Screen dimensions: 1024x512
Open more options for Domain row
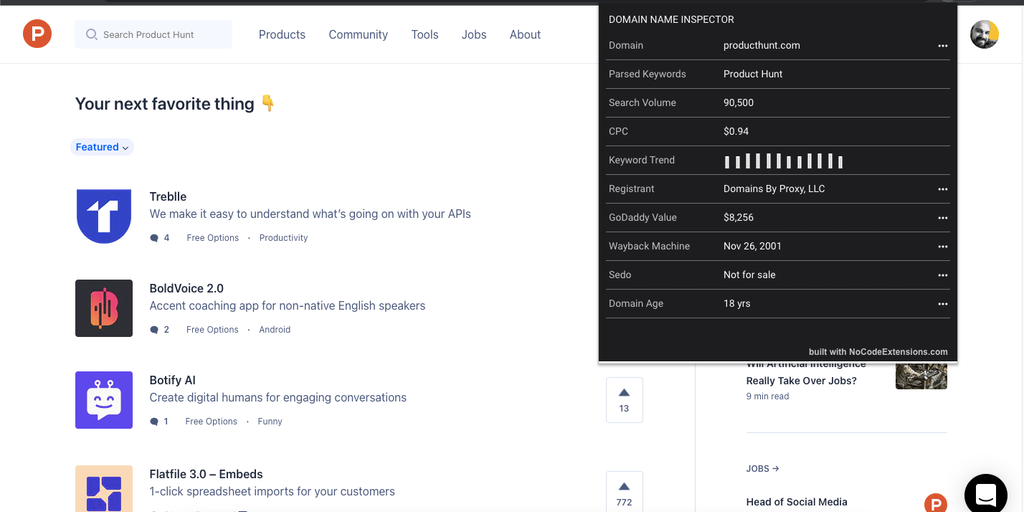(942, 46)
